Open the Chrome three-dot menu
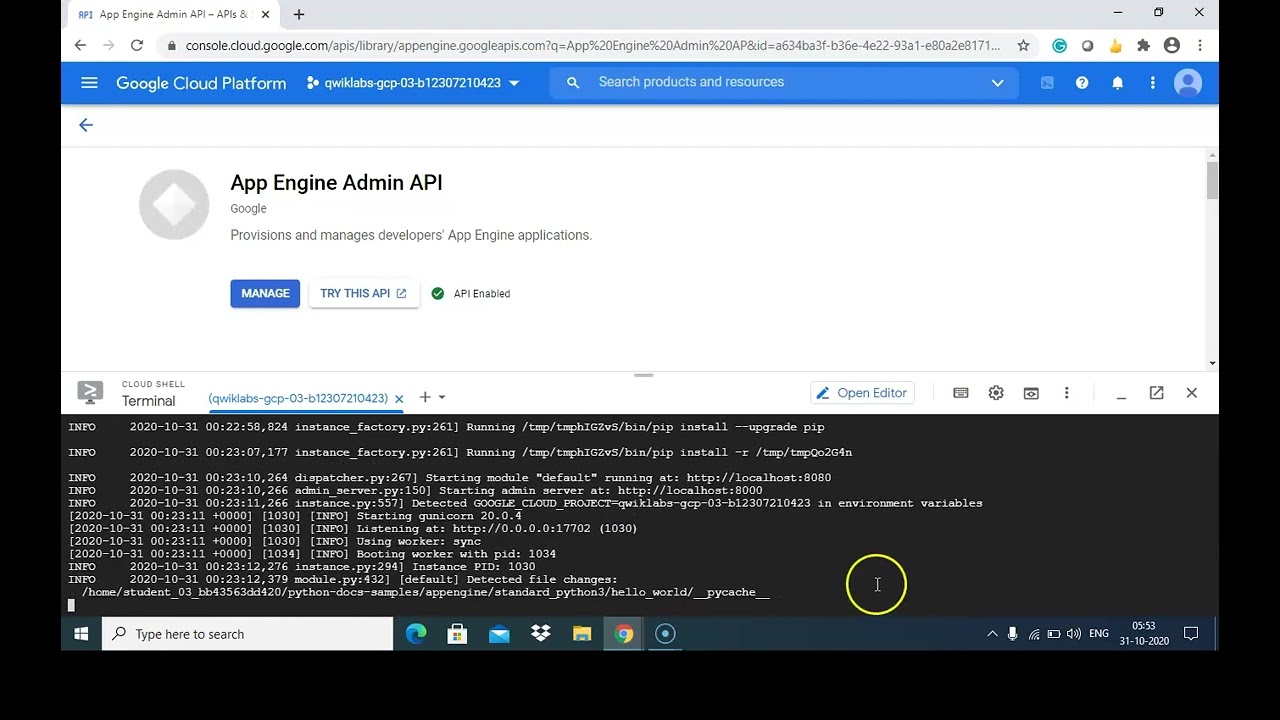This screenshot has height=720, width=1280. coord(1200,45)
